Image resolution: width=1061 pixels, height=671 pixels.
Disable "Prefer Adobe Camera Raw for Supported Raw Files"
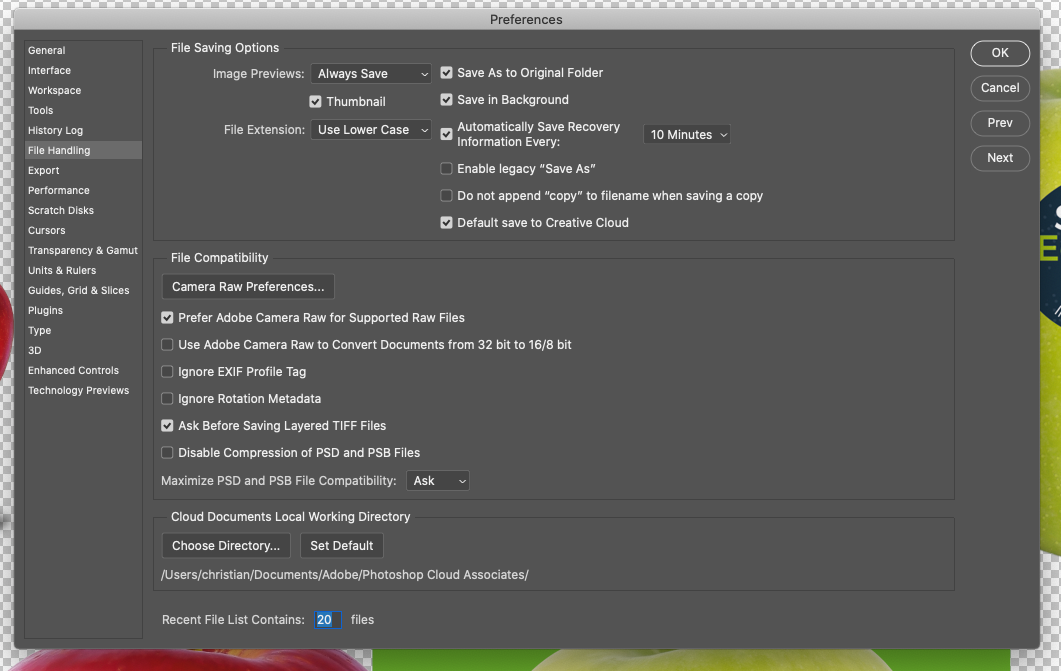tap(167, 317)
